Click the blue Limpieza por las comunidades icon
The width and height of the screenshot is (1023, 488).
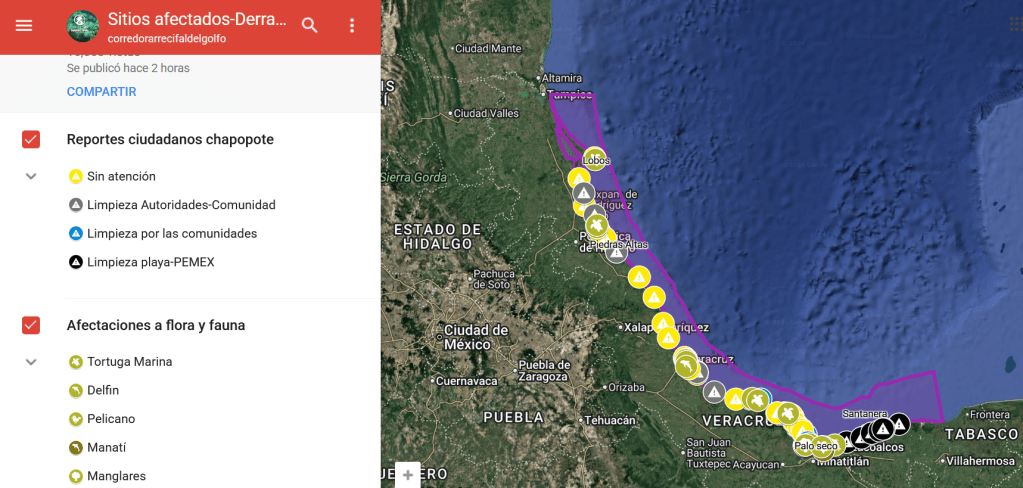75,234
